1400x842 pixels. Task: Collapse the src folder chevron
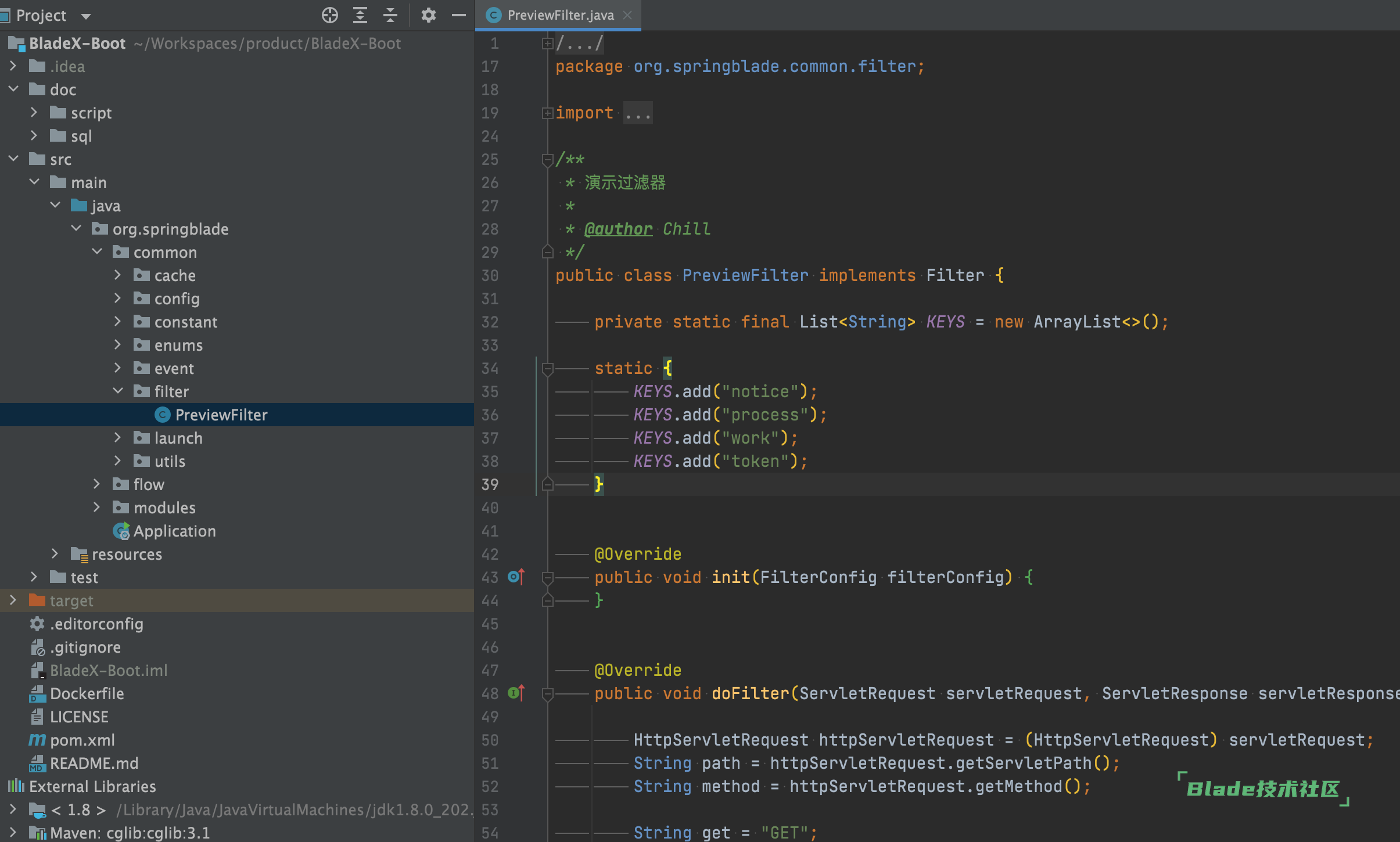pos(13,159)
